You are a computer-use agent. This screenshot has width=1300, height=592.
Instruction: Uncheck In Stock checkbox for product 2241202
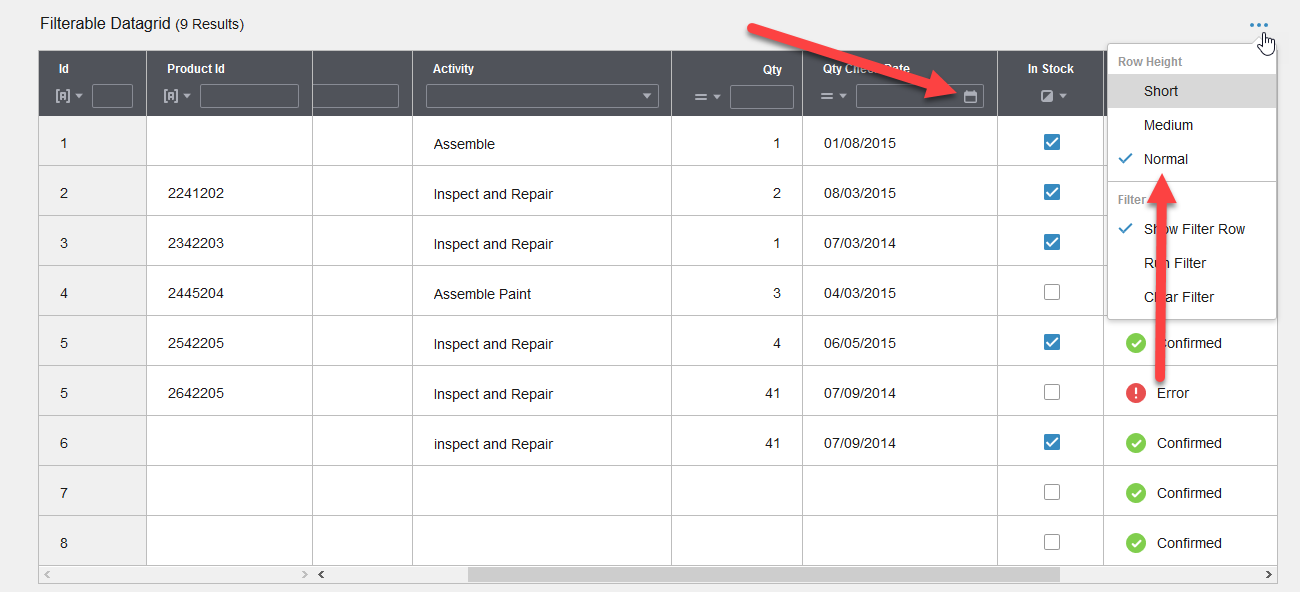pos(1051,192)
